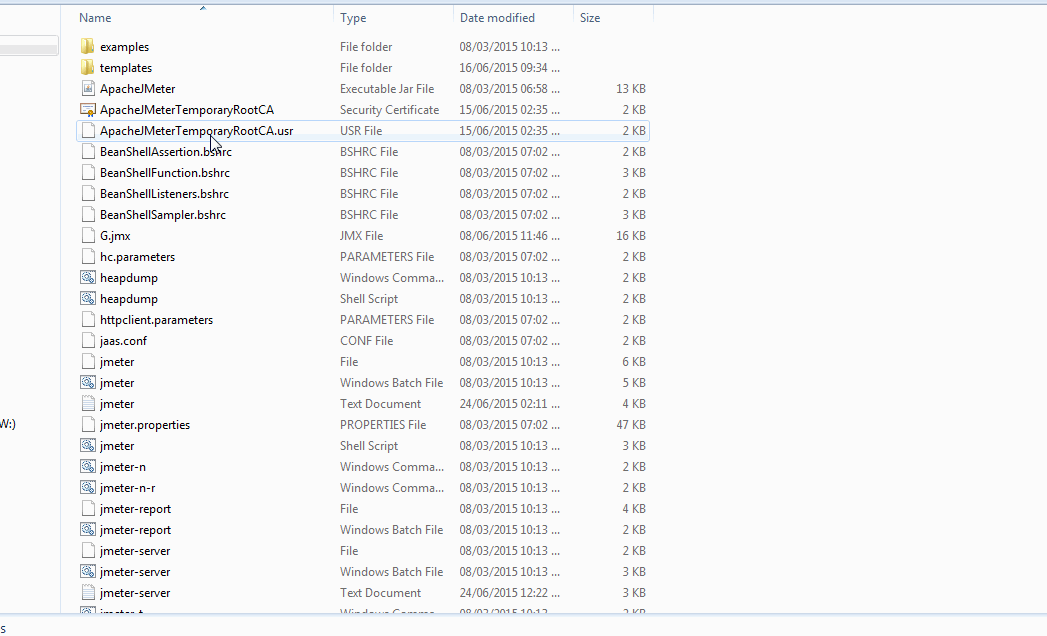Select the jmeter name with type File
The width and height of the screenshot is (1047, 636).
[117, 361]
